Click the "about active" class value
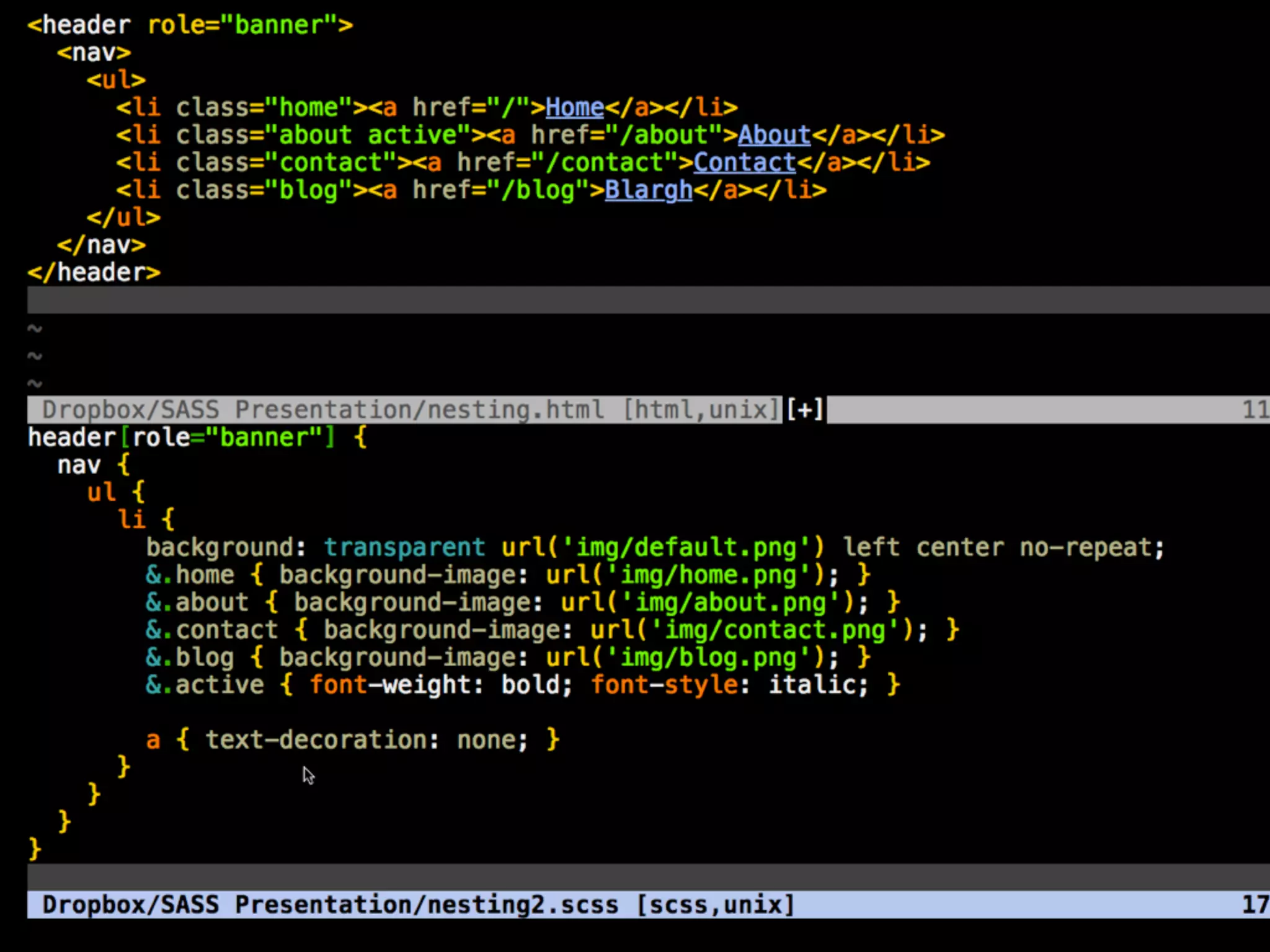The image size is (1270, 952). (367, 135)
